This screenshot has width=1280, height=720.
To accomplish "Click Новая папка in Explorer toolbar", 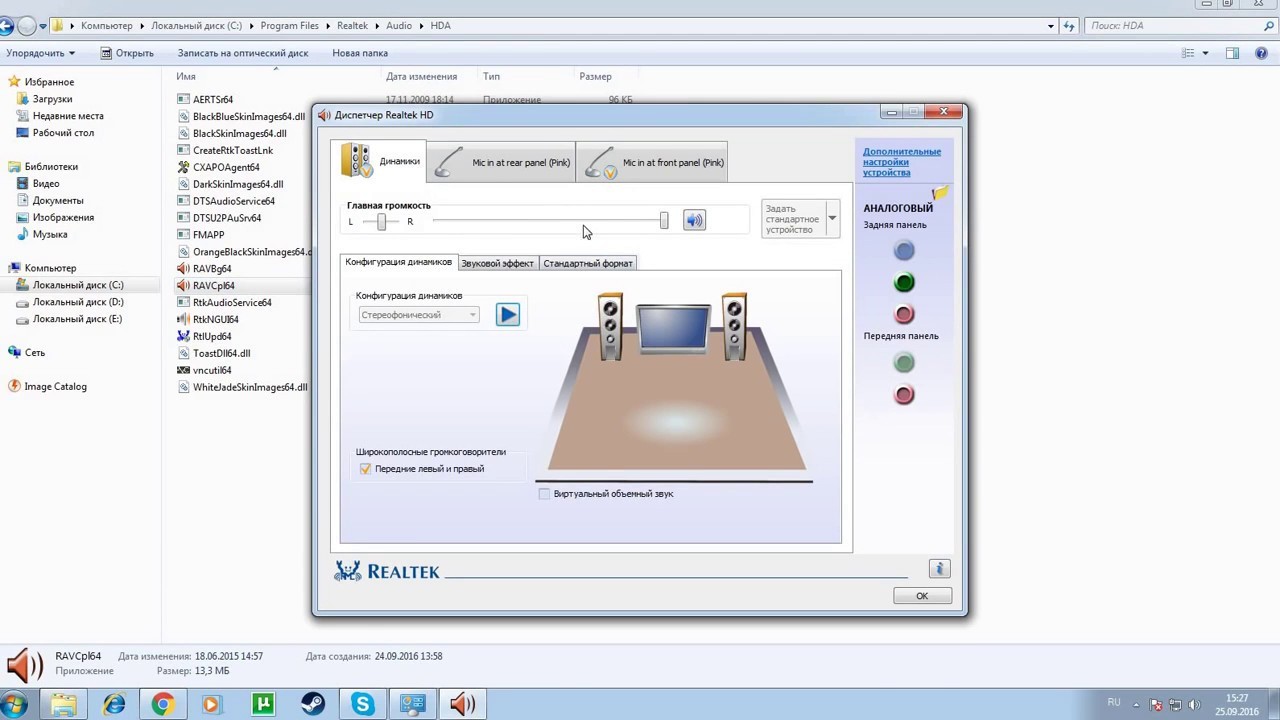I will (x=360, y=53).
